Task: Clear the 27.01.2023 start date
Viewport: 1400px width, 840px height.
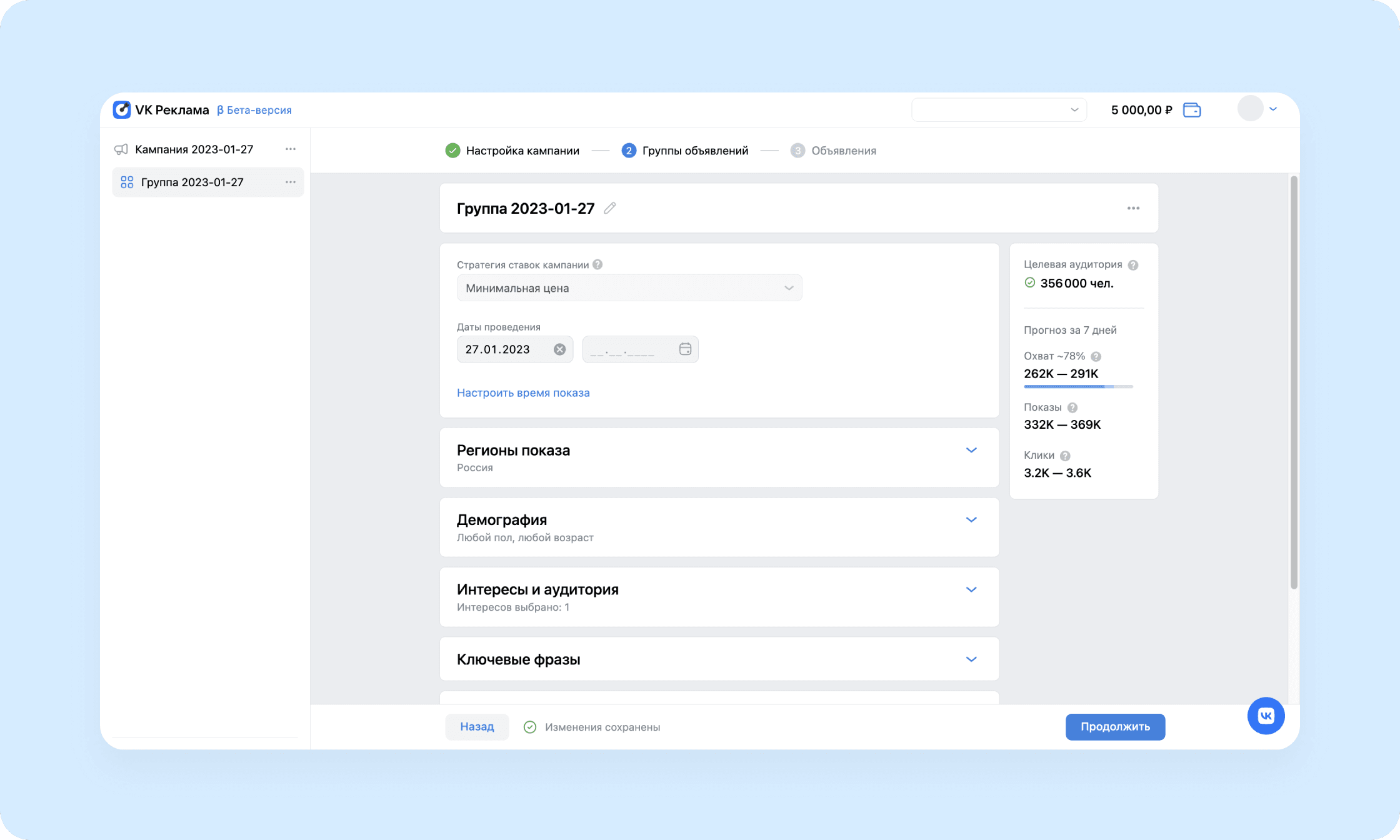Action: coord(559,349)
